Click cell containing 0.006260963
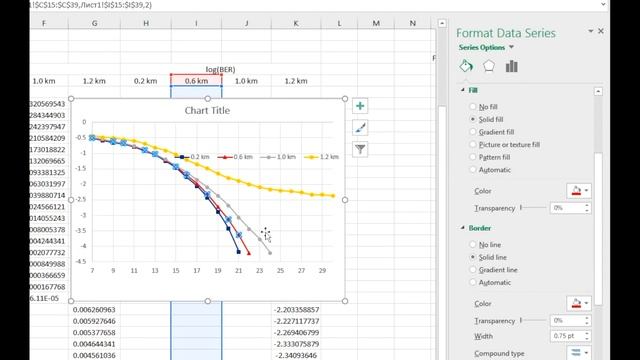This screenshot has height=360, width=640. (94, 310)
